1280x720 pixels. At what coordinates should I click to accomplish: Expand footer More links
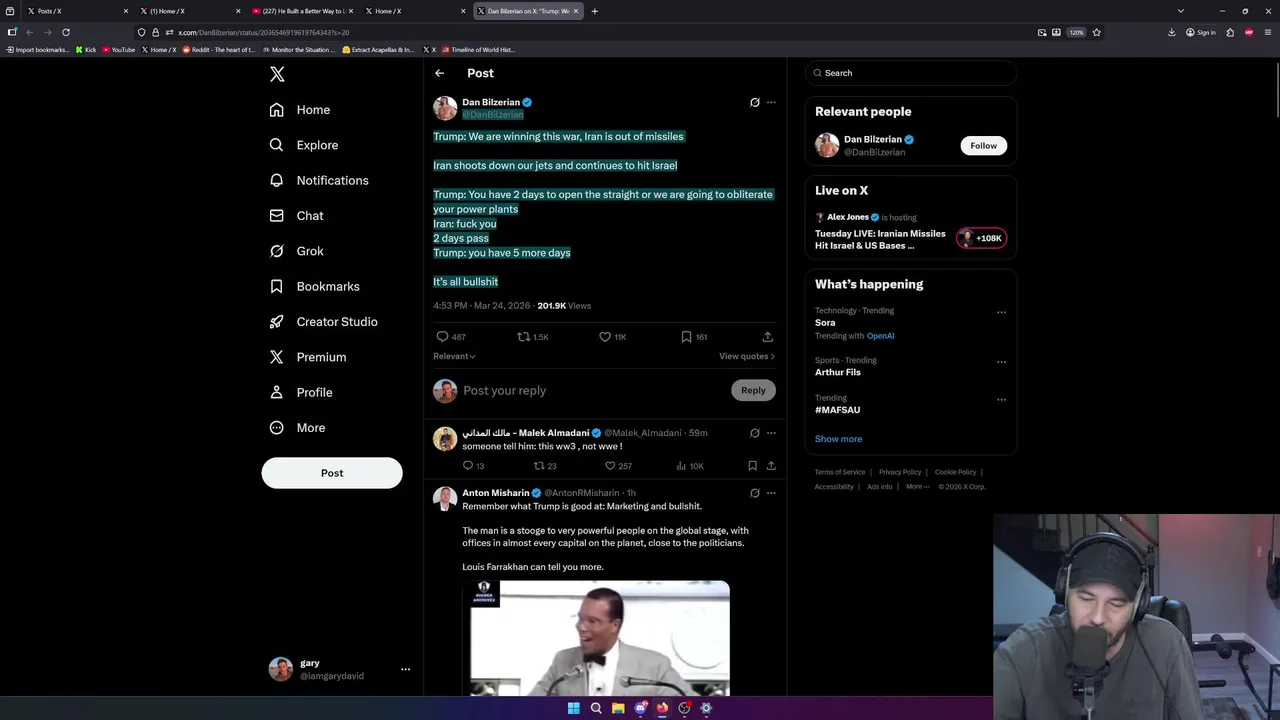[x=917, y=487]
